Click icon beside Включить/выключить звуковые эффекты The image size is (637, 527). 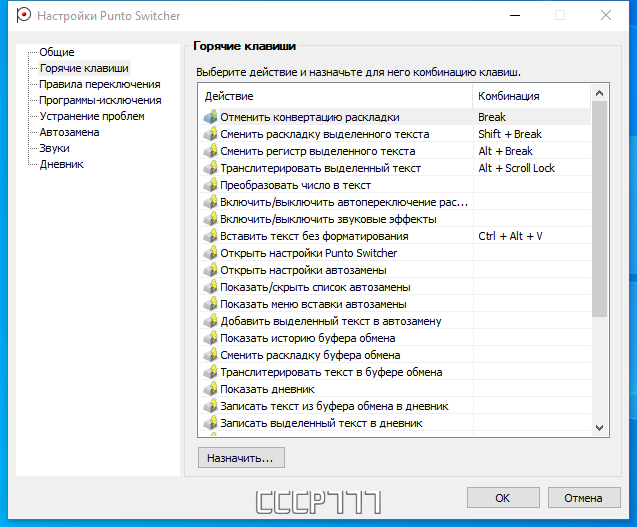(x=210, y=219)
